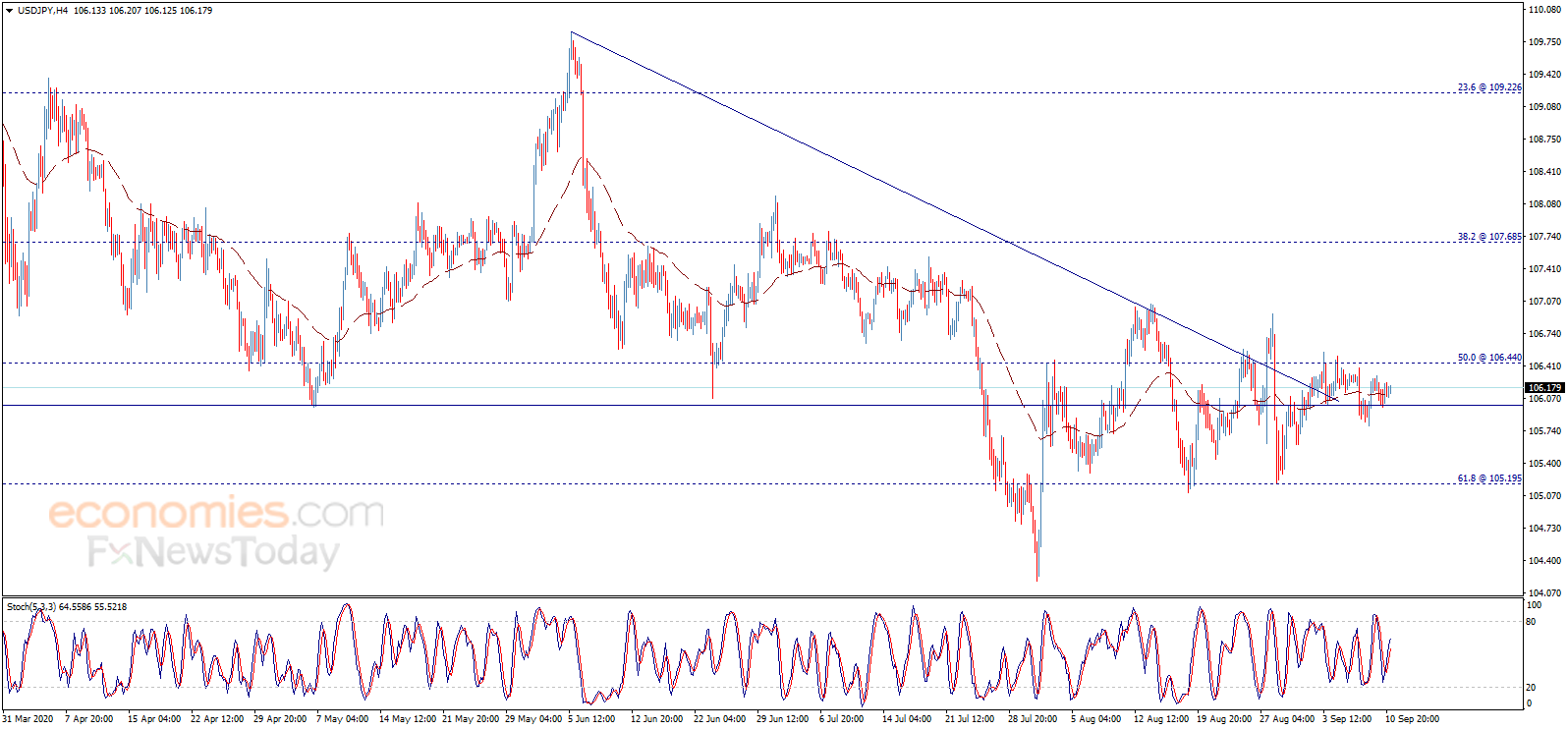Click the 29 Apr 20:00 date label
Screen dimensions: 1568x730
tap(279, 719)
